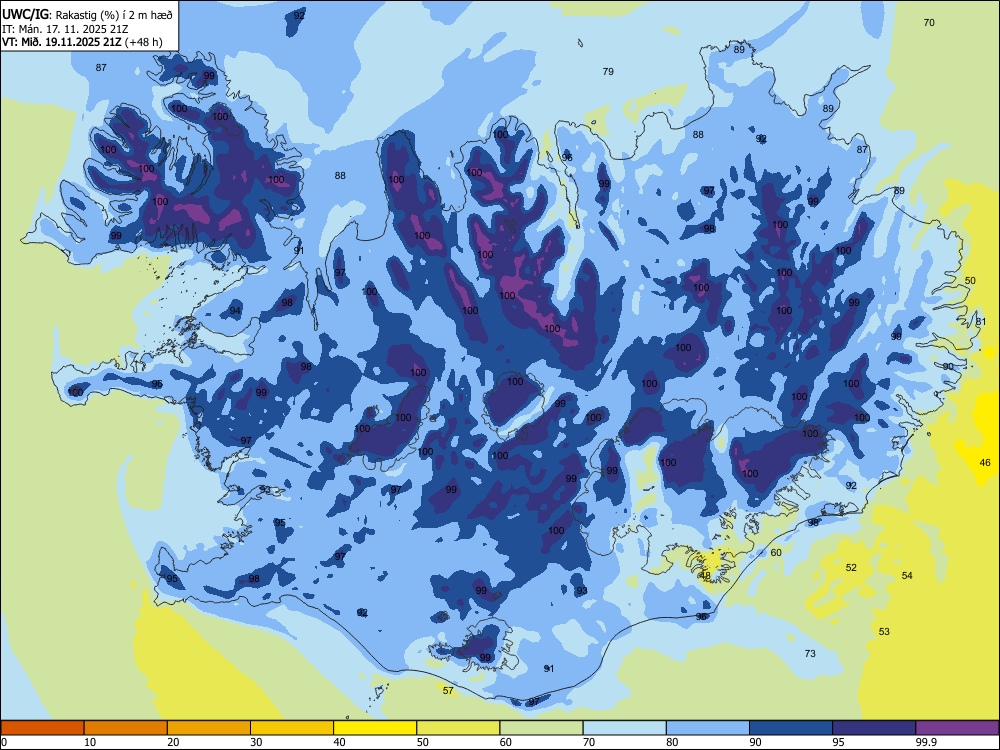Click the '53' humidity value on the map
Screen dimensions: 1000x750
click(884, 631)
